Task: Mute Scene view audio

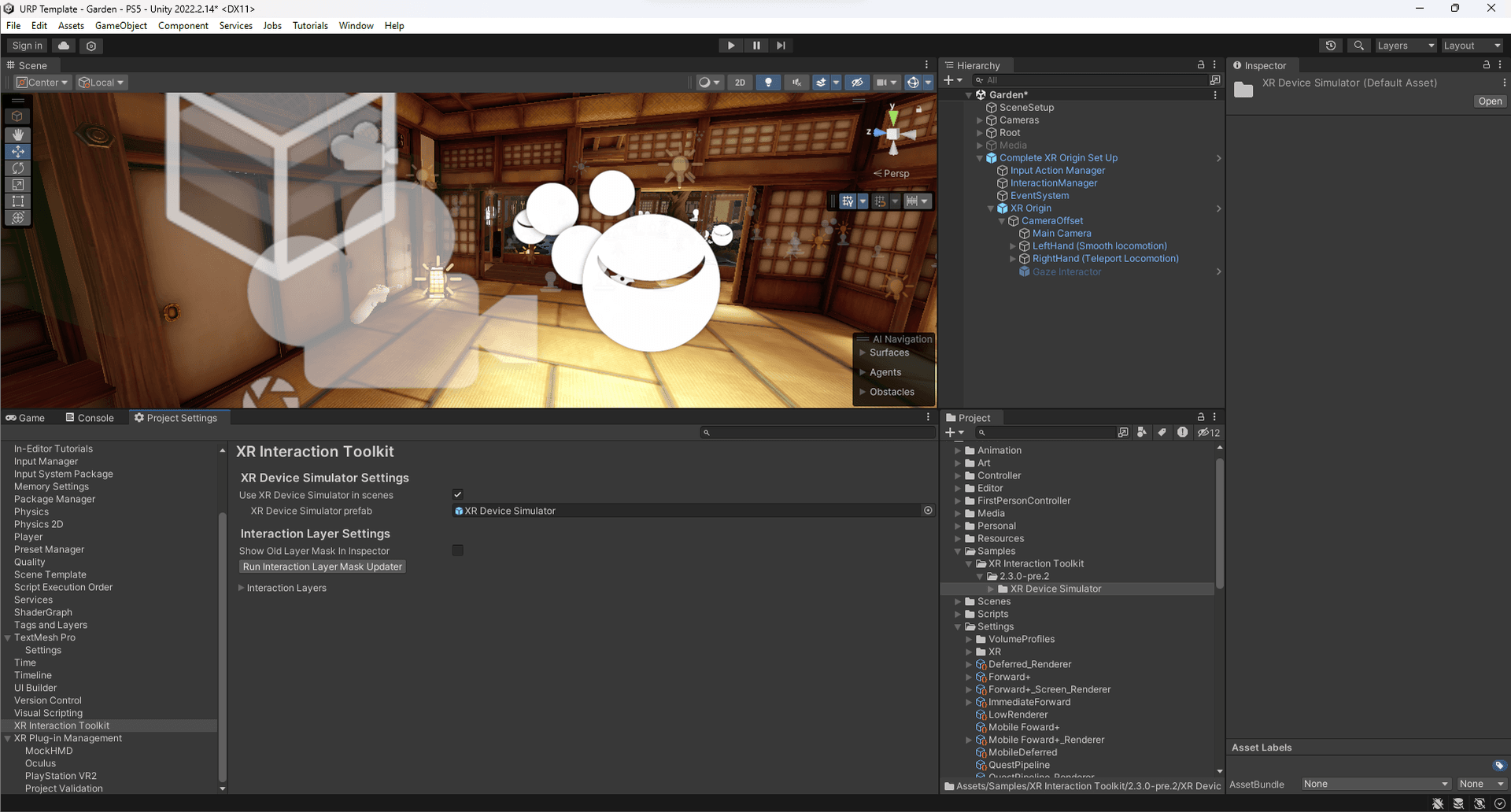Action: coord(796,82)
